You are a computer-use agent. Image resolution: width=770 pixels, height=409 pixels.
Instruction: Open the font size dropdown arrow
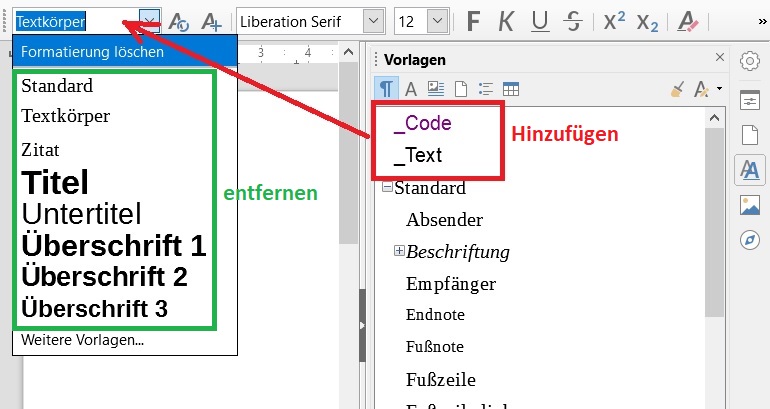coord(438,22)
